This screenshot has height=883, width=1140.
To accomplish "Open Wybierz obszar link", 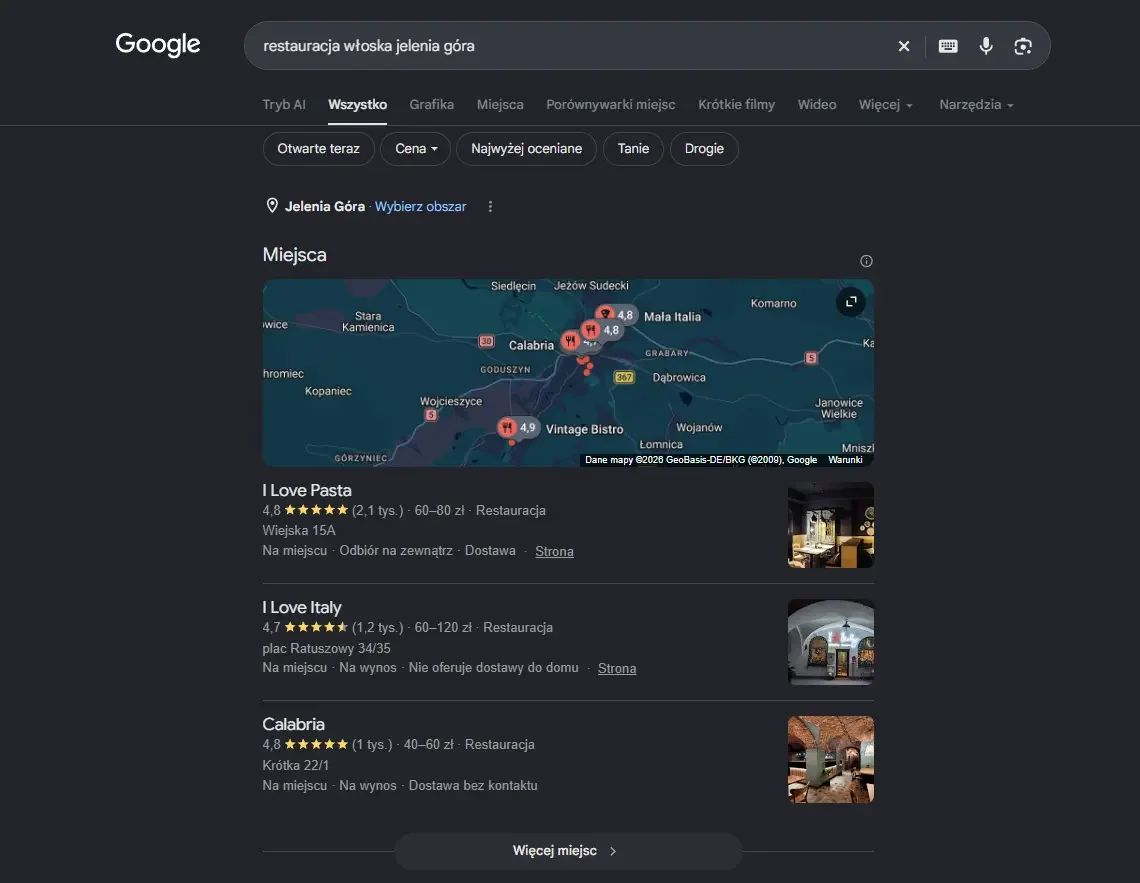I will [420, 206].
